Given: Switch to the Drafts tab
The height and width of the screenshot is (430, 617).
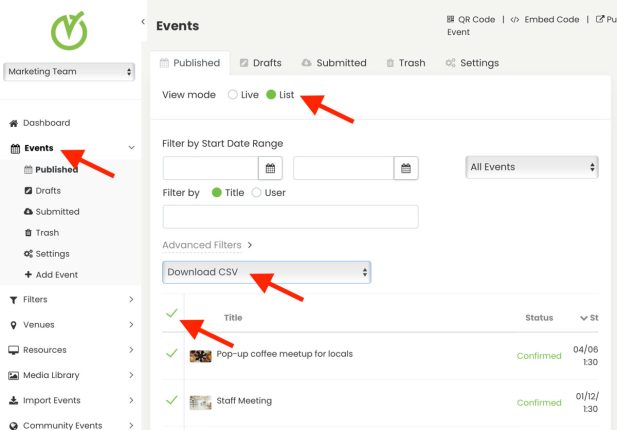Looking at the screenshot, I should click(x=259, y=63).
